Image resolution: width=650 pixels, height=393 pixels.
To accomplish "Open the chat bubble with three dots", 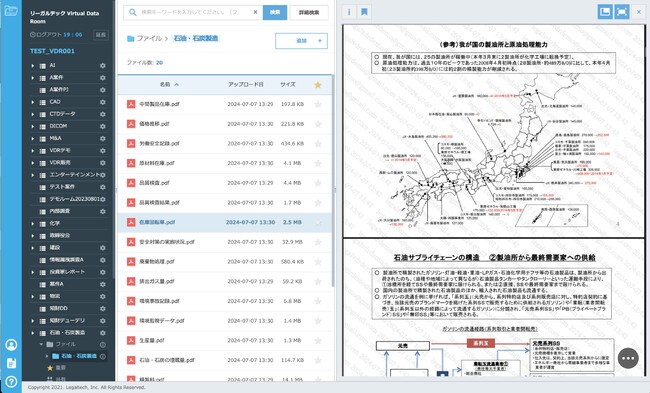I will click(628, 359).
